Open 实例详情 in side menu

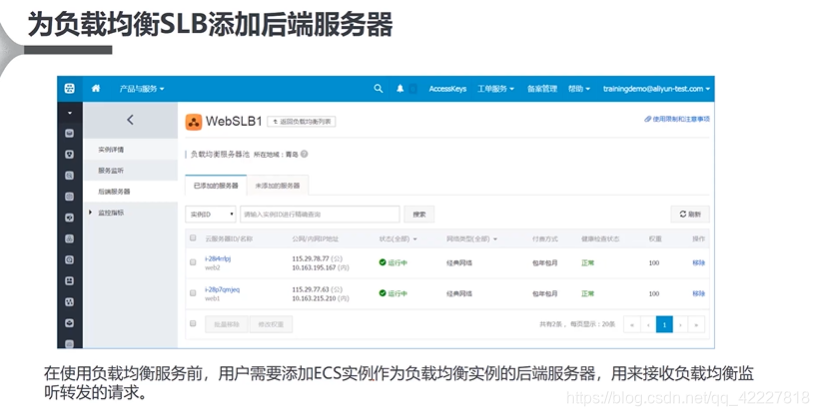(x=111, y=149)
